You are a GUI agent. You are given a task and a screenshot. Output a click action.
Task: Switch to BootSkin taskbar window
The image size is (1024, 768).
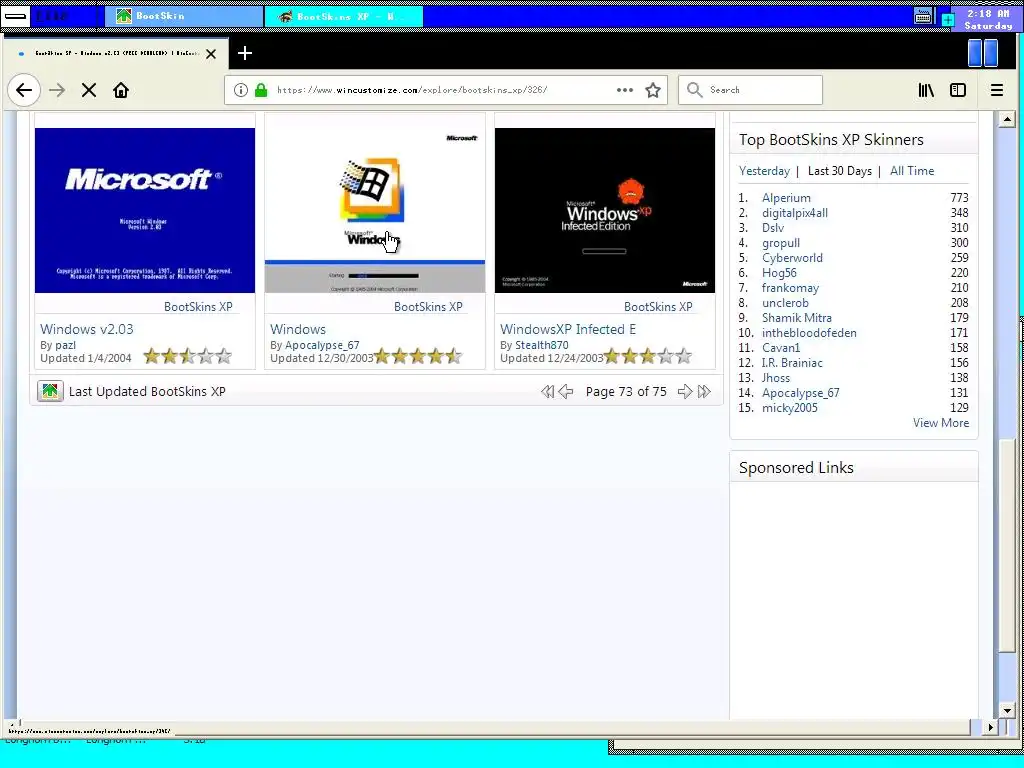click(184, 16)
